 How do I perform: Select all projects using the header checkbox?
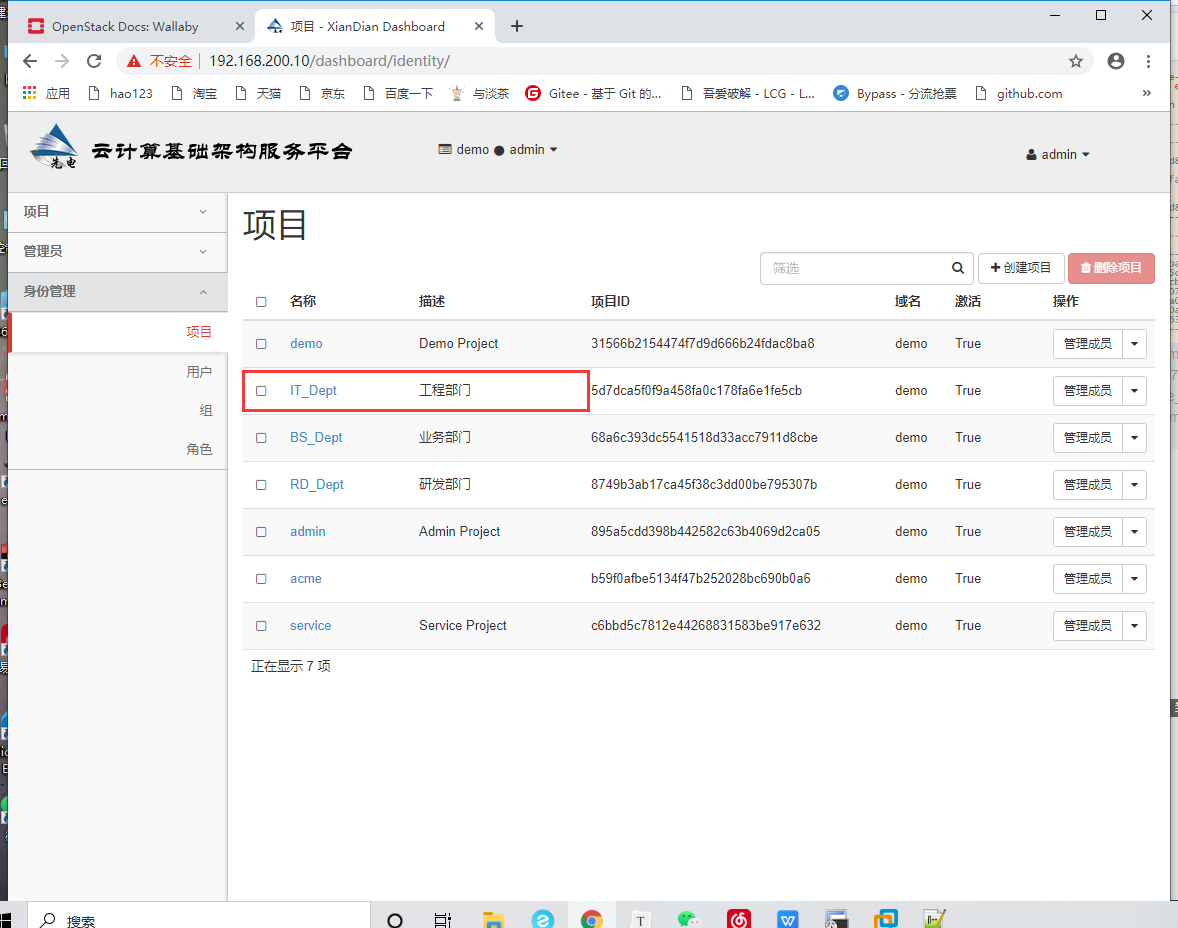tap(261, 301)
